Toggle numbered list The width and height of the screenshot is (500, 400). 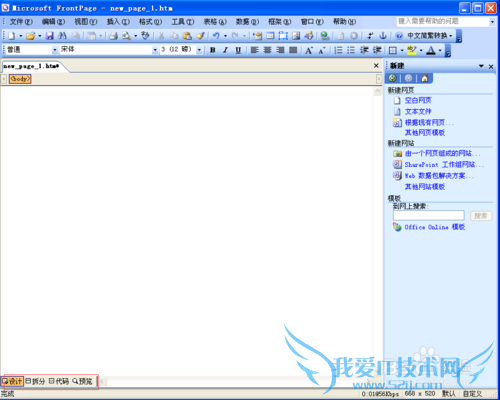click(x=338, y=50)
